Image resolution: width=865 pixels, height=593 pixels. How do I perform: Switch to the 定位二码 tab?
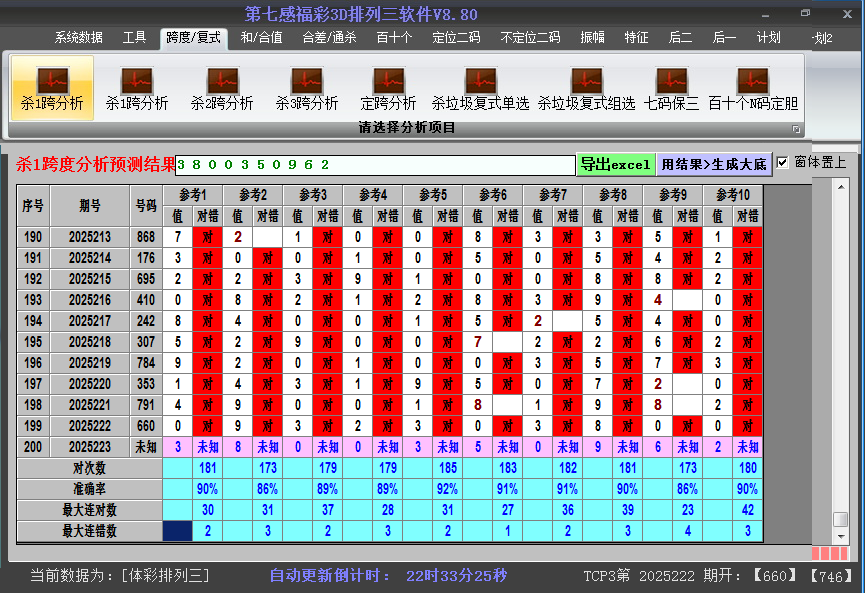[x=456, y=38]
